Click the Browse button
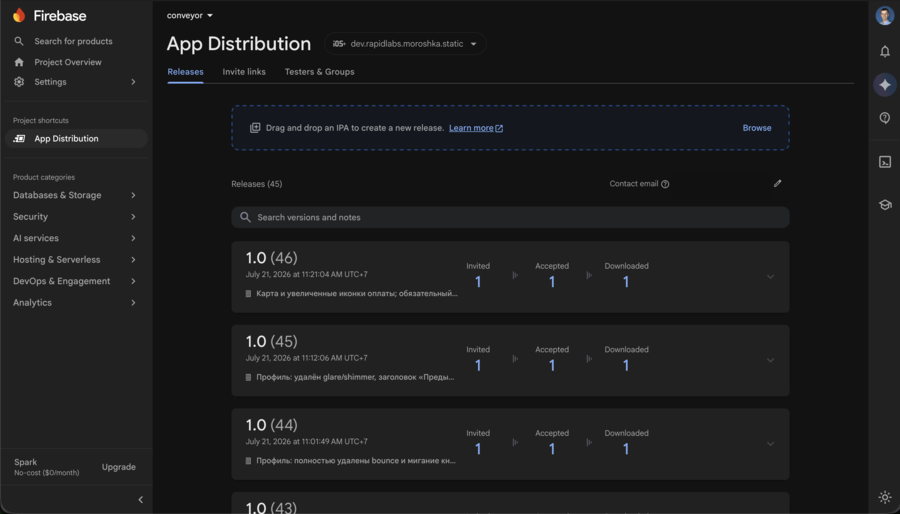This screenshot has height=514, width=900. pyautogui.click(x=757, y=128)
